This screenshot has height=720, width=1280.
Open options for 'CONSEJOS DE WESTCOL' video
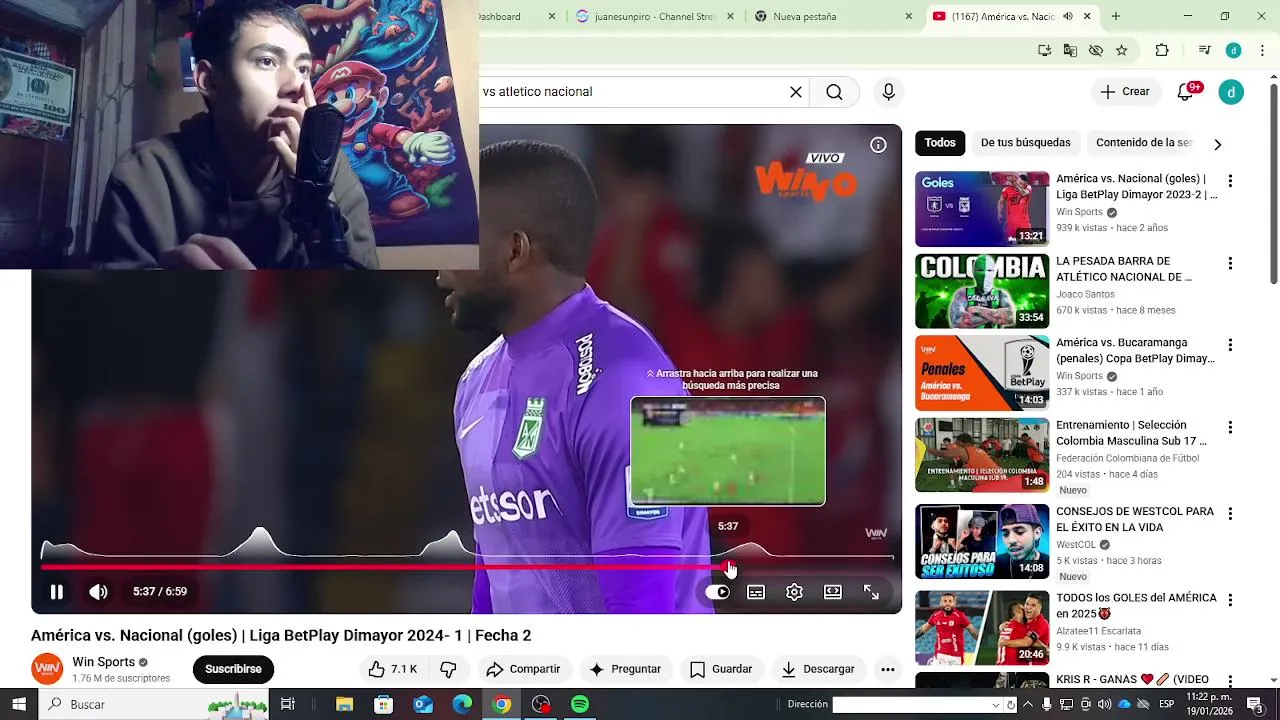[1230, 514]
